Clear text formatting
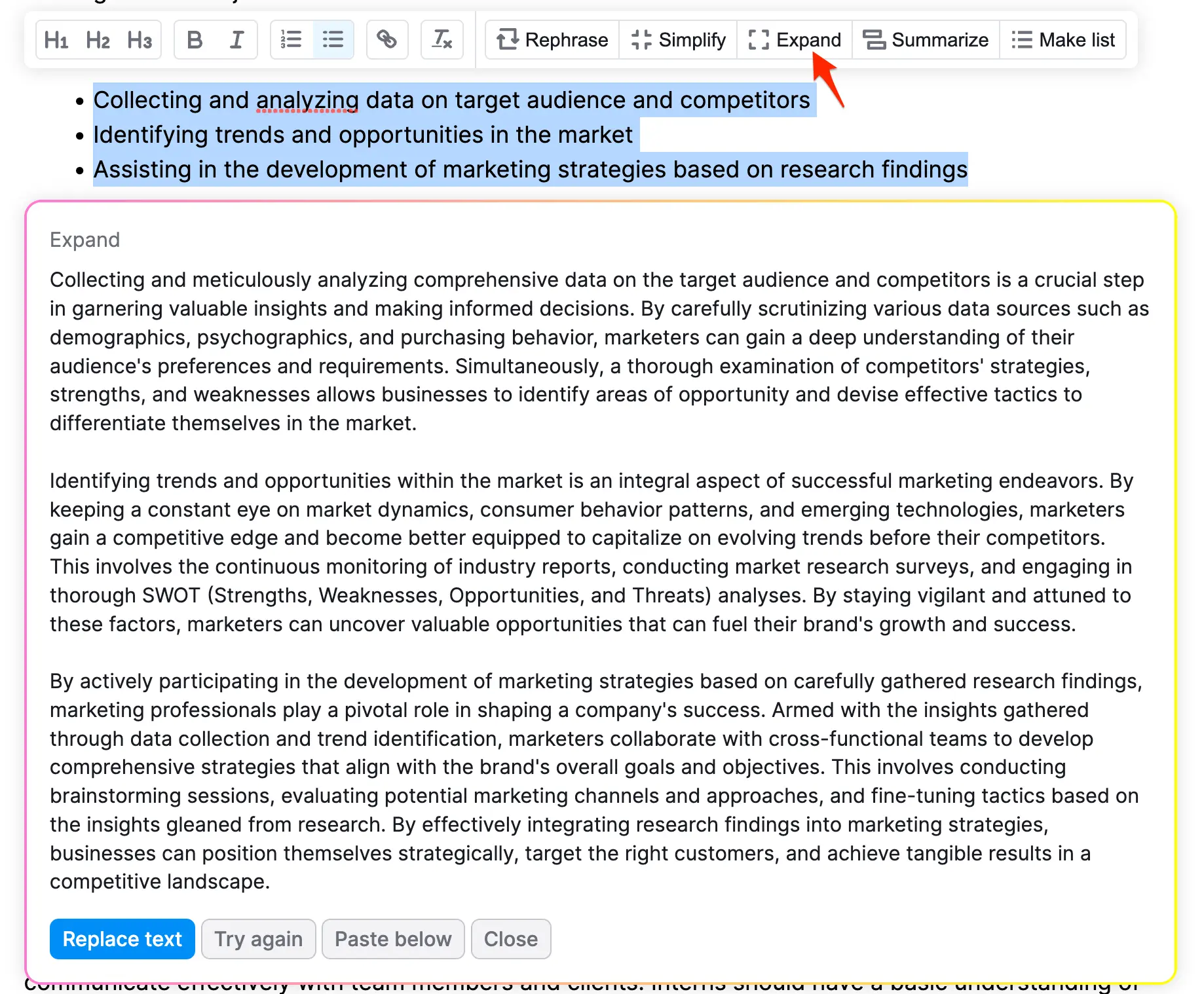1204x994 pixels. point(442,40)
